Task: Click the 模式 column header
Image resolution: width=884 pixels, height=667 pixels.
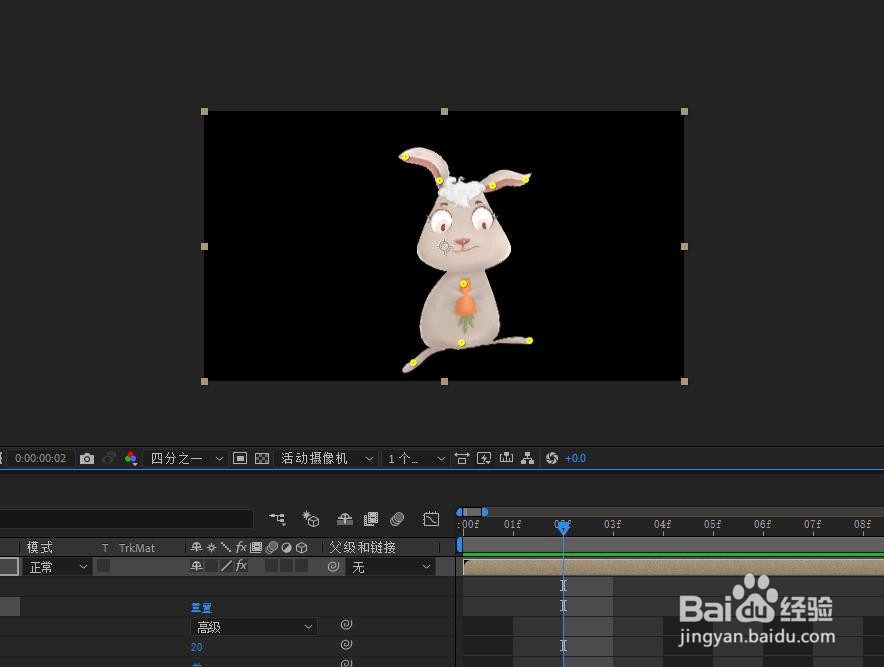Action: coord(39,547)
